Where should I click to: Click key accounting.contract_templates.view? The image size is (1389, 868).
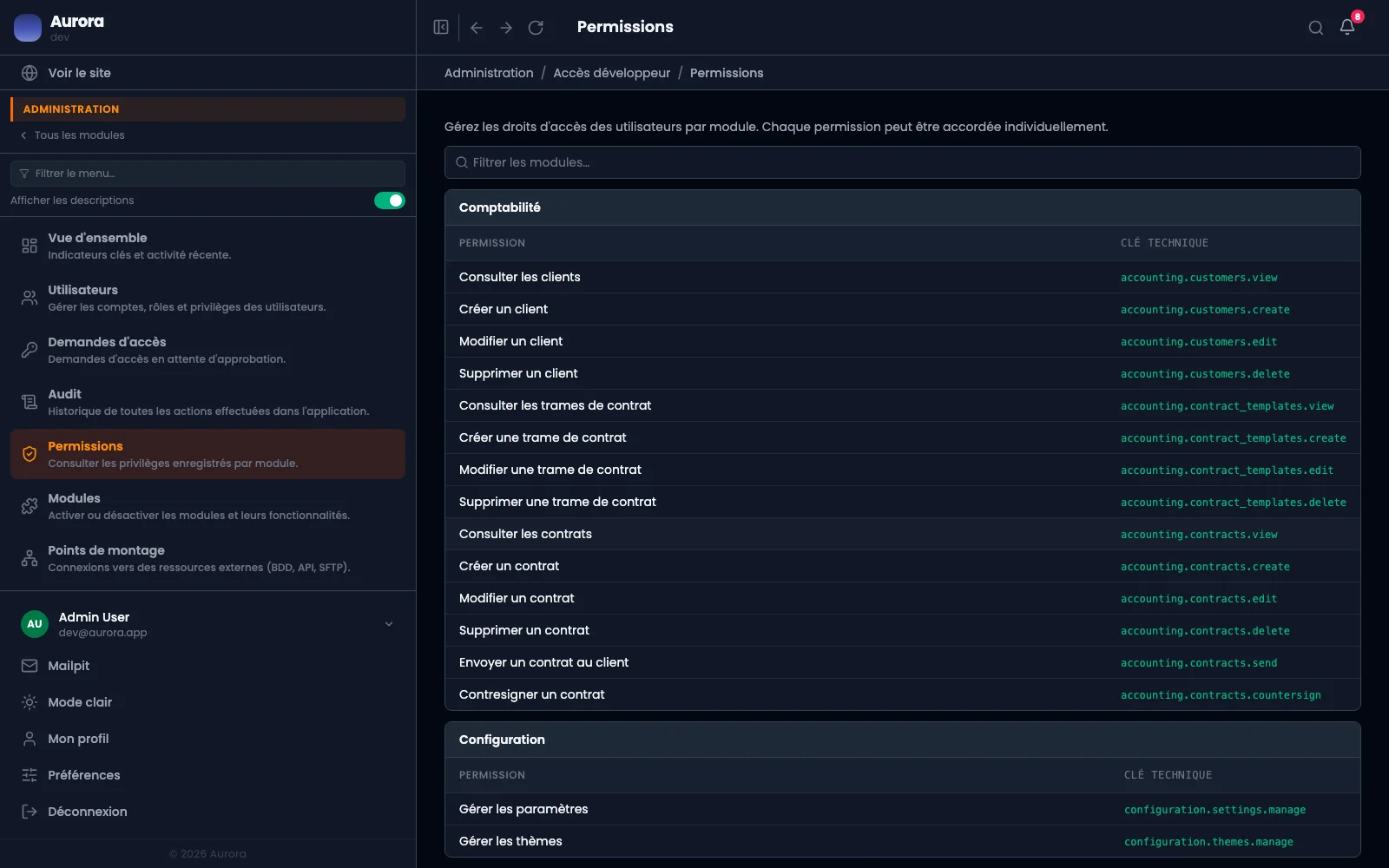click(1227, 406)
